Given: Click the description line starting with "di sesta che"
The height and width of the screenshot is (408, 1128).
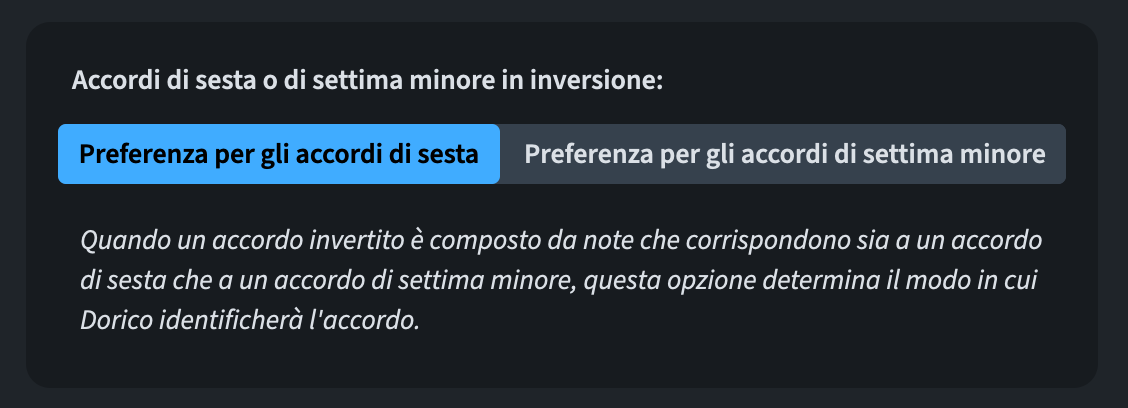Looking at the screenshot, I should [x=562, y=283].
